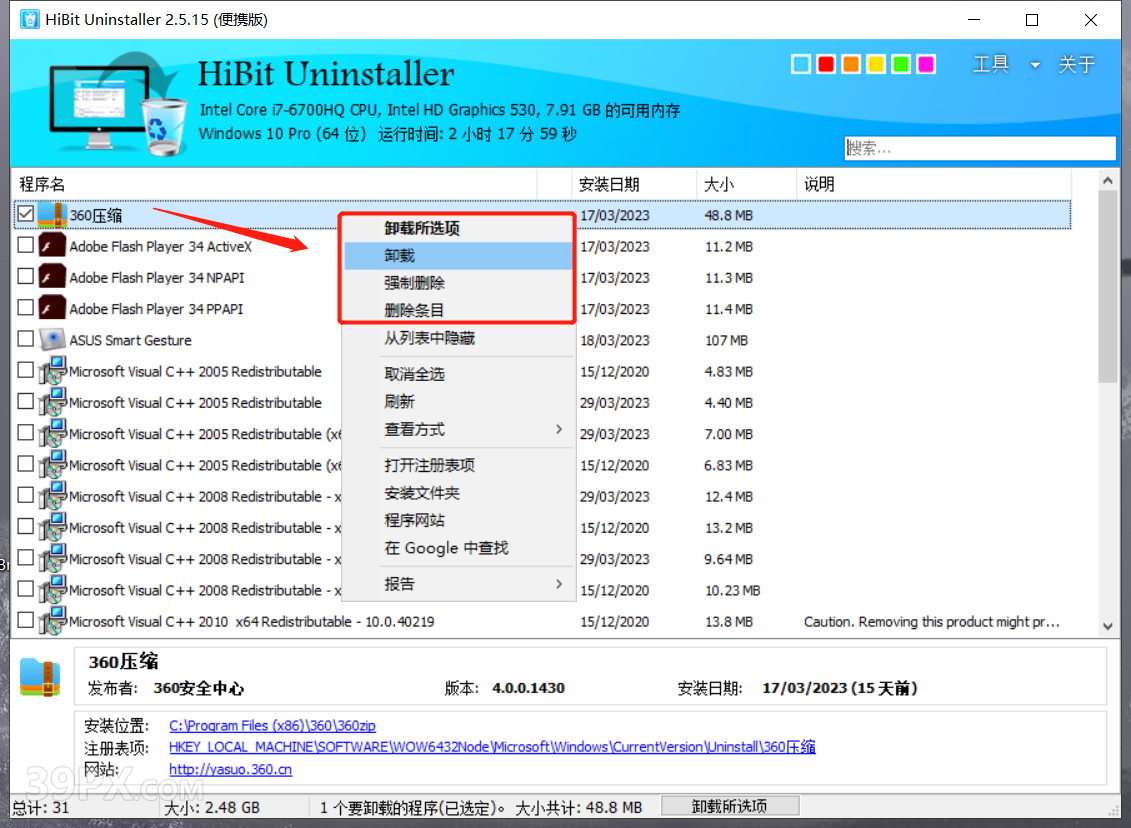Pick the magenta theme color swatch

(926, 64)
